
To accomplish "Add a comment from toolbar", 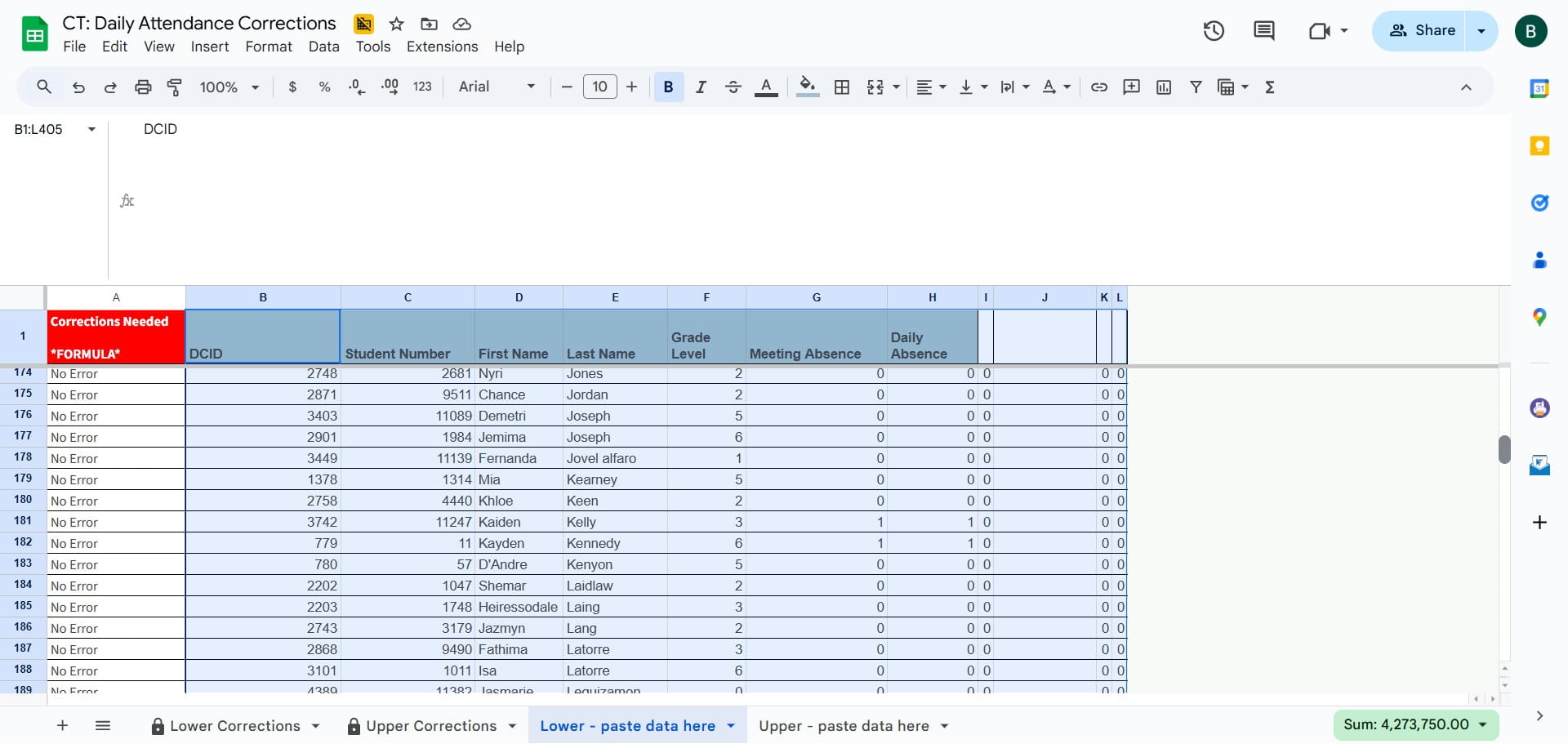I will [1132, 87].
